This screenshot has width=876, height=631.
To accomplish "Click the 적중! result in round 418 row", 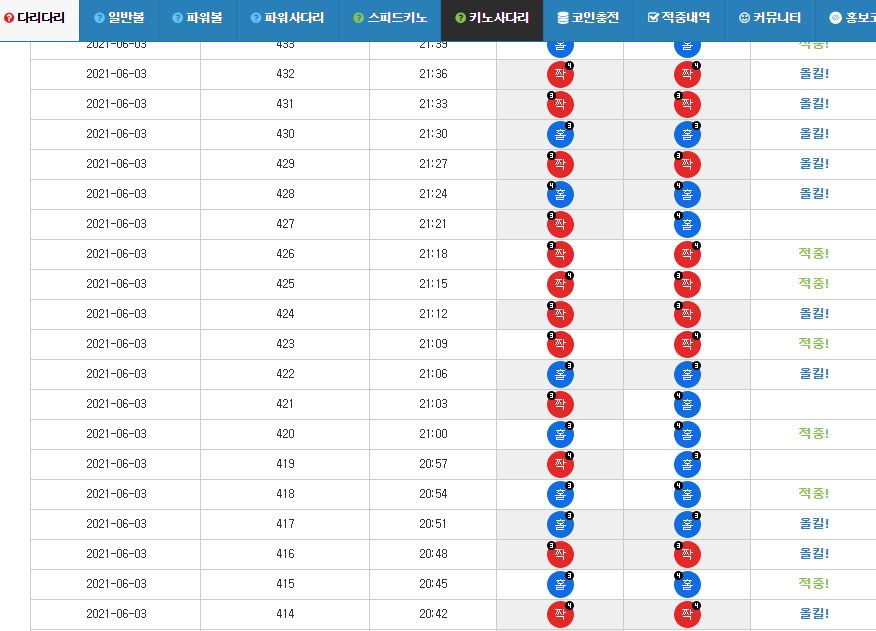I will [x=813, y=494].
